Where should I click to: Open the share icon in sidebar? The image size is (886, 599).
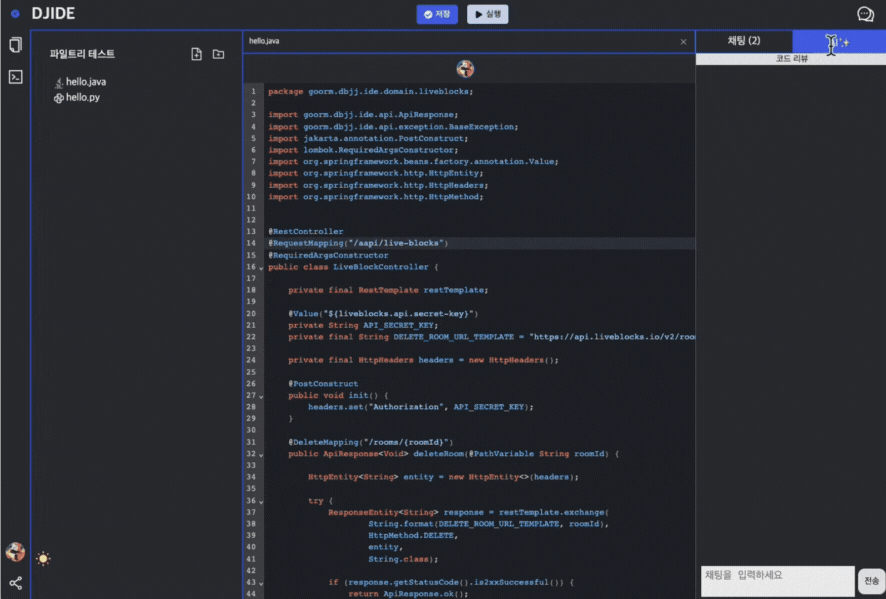(15, 583)
